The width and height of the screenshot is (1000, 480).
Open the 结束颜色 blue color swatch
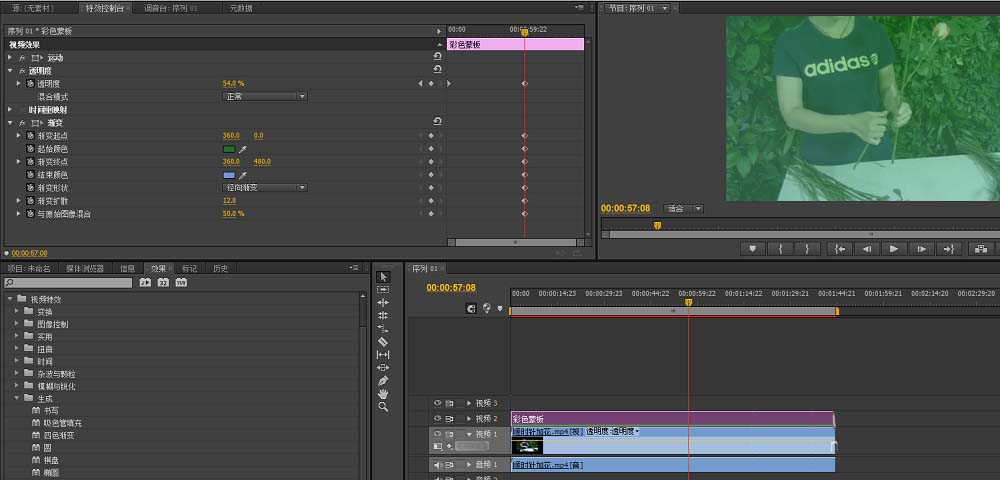coord(229,175)
